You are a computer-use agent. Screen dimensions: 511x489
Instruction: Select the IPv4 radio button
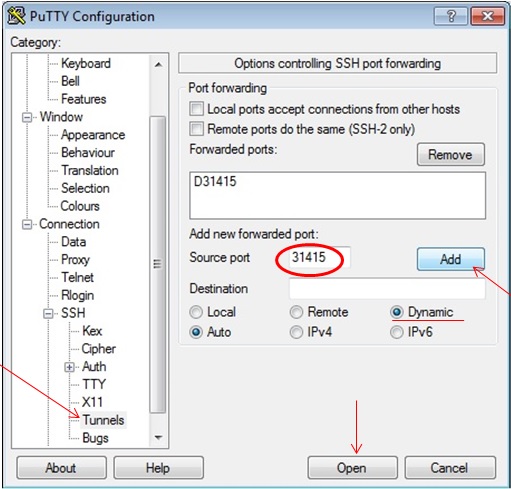[x=296, y=332]
